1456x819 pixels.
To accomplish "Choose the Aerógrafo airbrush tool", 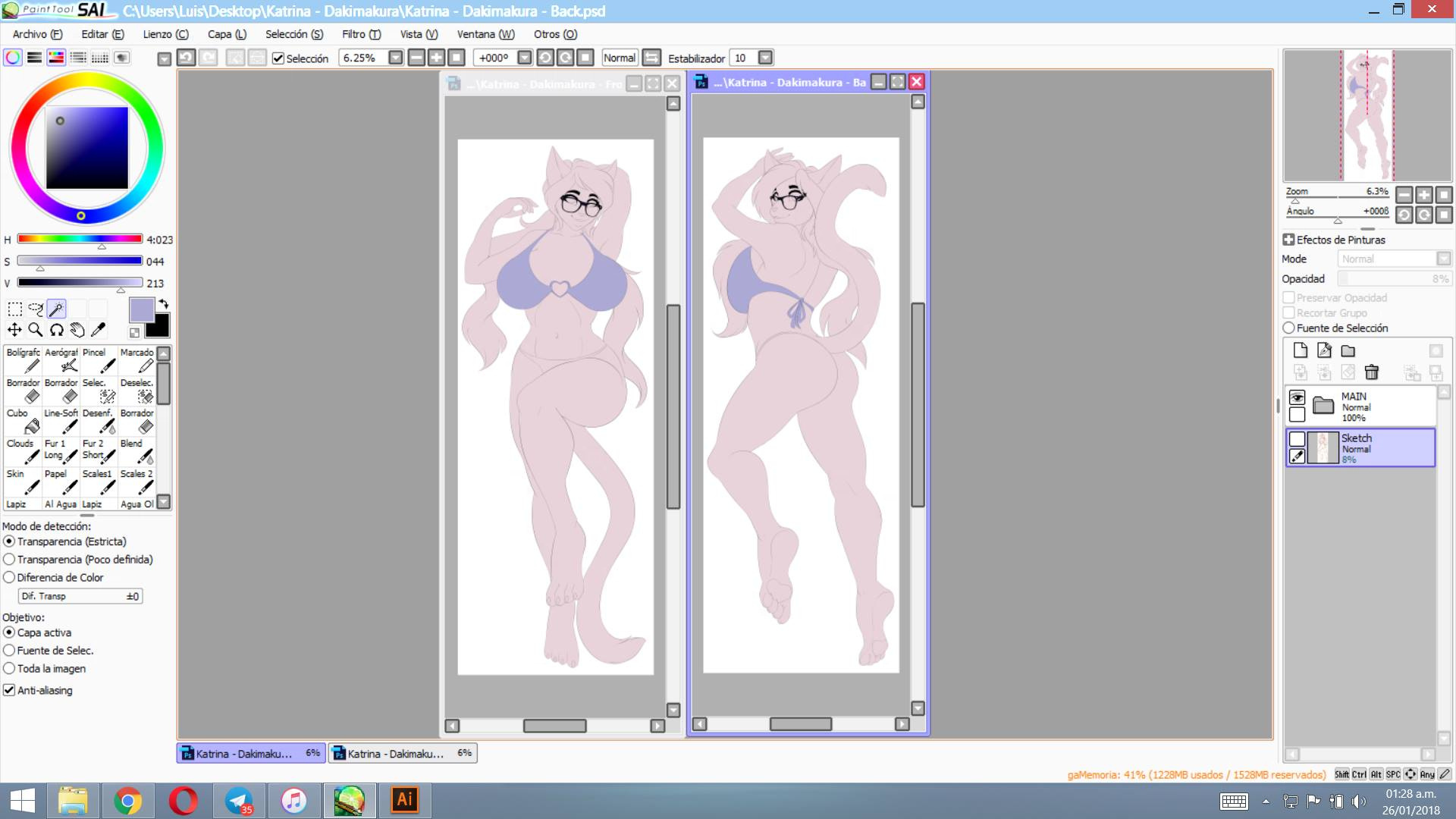I will point(61,360).
